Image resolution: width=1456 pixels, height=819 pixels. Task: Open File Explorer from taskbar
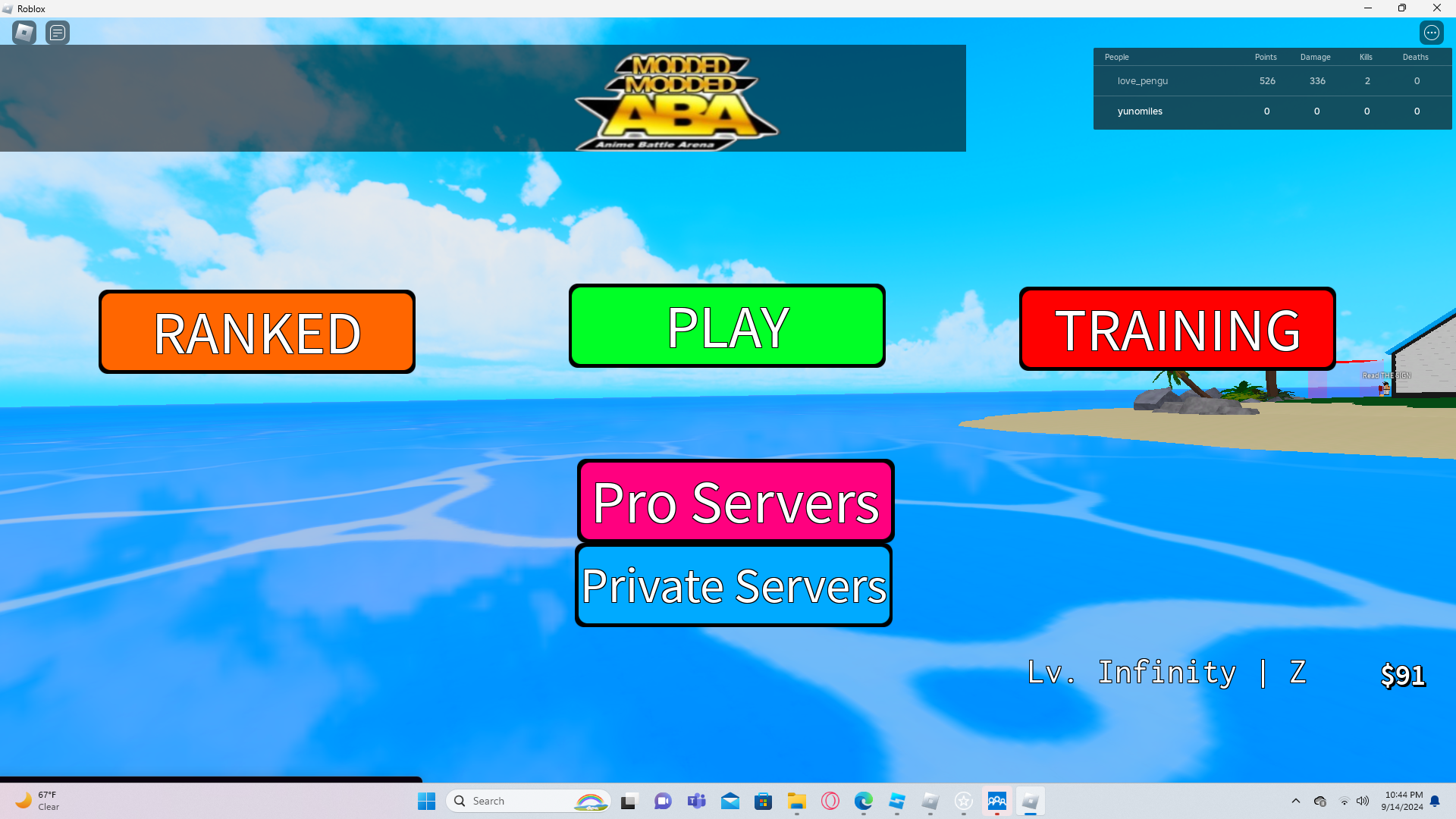pyautogui.click(x=796, y=802)
